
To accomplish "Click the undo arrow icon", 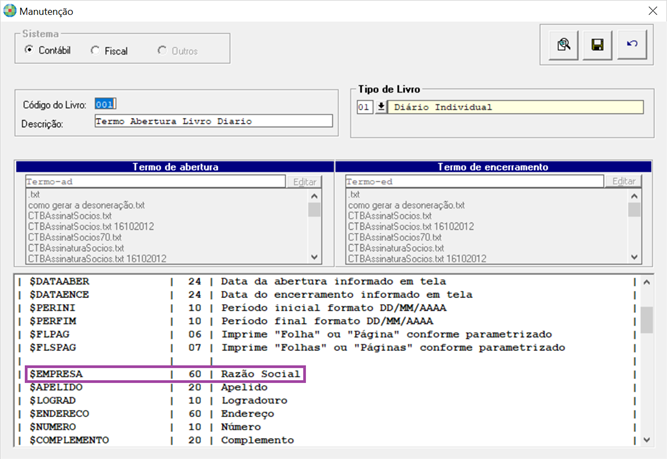I will 632,44.
